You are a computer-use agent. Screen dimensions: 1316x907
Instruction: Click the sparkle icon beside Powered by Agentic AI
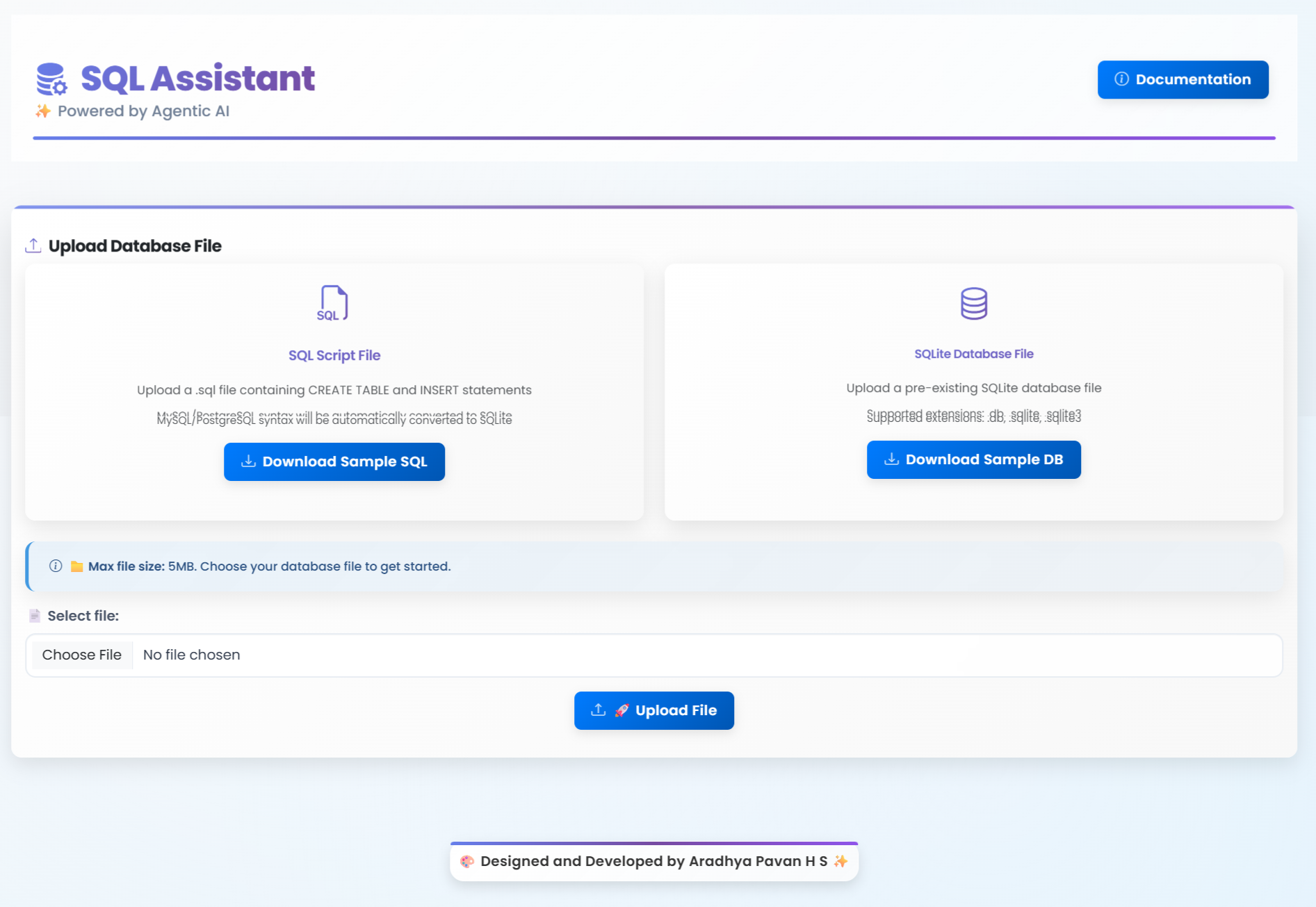(43, 111)
